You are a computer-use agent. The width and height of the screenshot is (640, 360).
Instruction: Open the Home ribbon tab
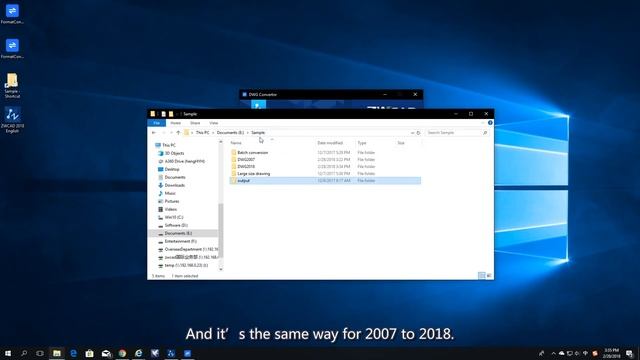(176, 123)
